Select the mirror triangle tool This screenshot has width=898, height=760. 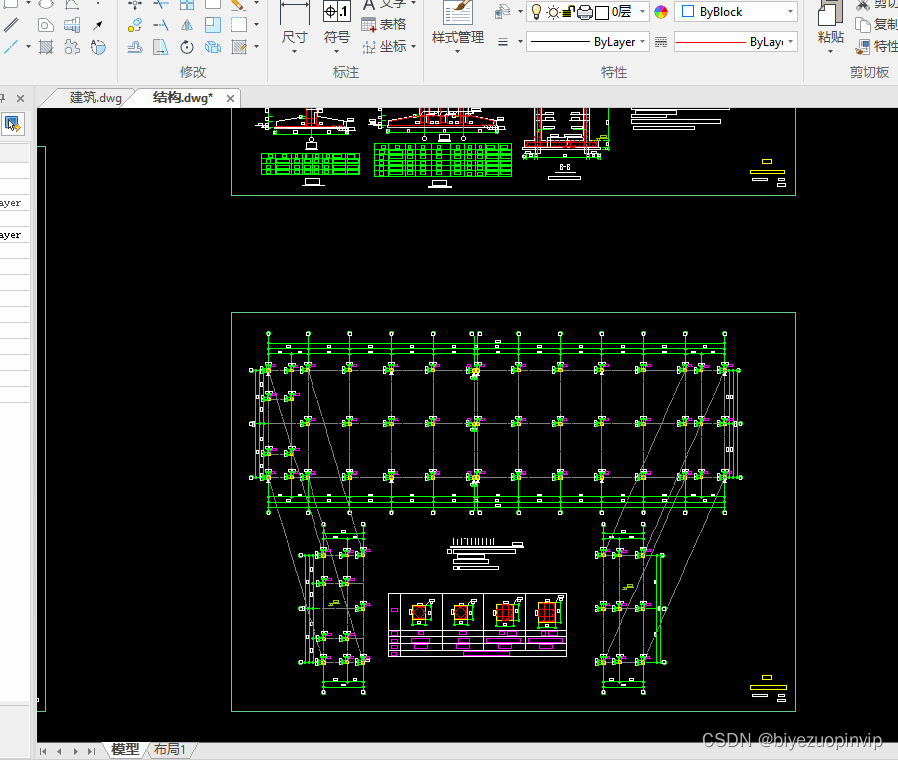[x=187, y=25]
